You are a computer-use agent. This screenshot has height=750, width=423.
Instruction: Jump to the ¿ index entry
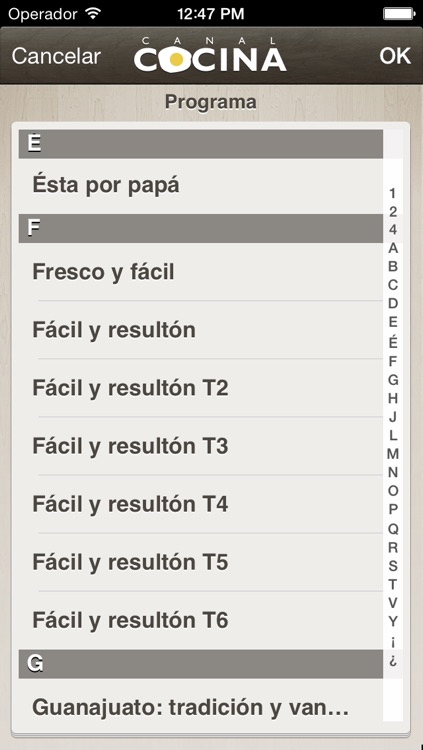[x=393, y=660]
